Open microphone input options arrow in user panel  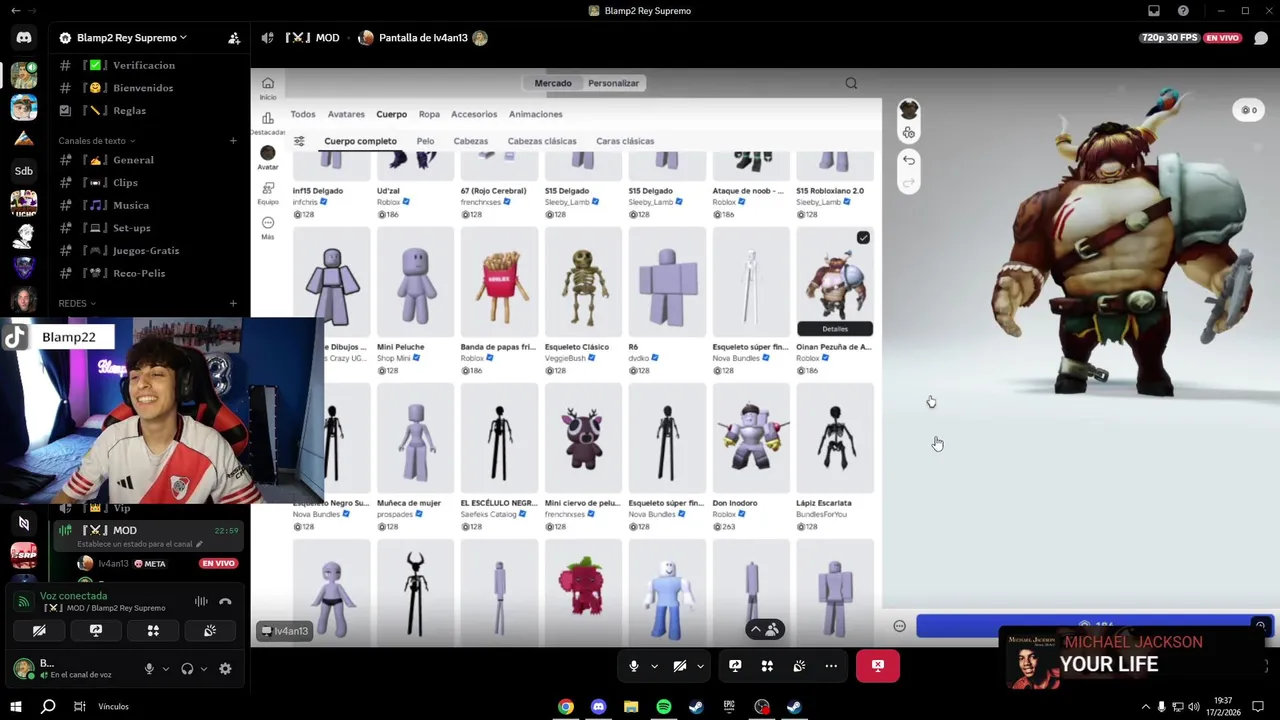pos(166,669)
